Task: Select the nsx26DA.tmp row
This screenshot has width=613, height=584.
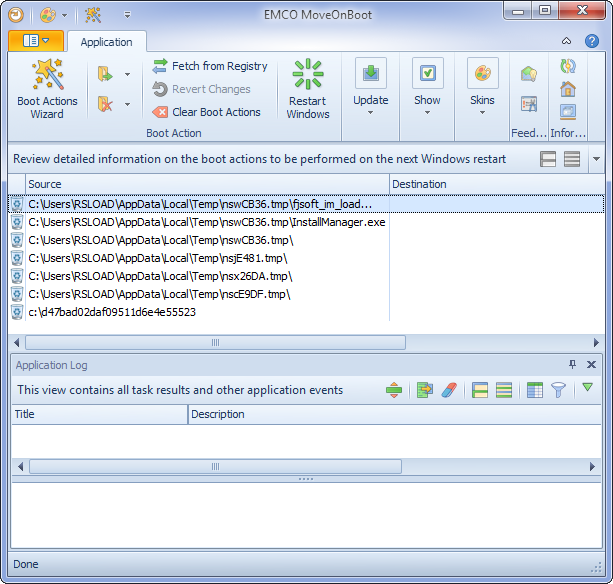Action: tap(306, 276)
